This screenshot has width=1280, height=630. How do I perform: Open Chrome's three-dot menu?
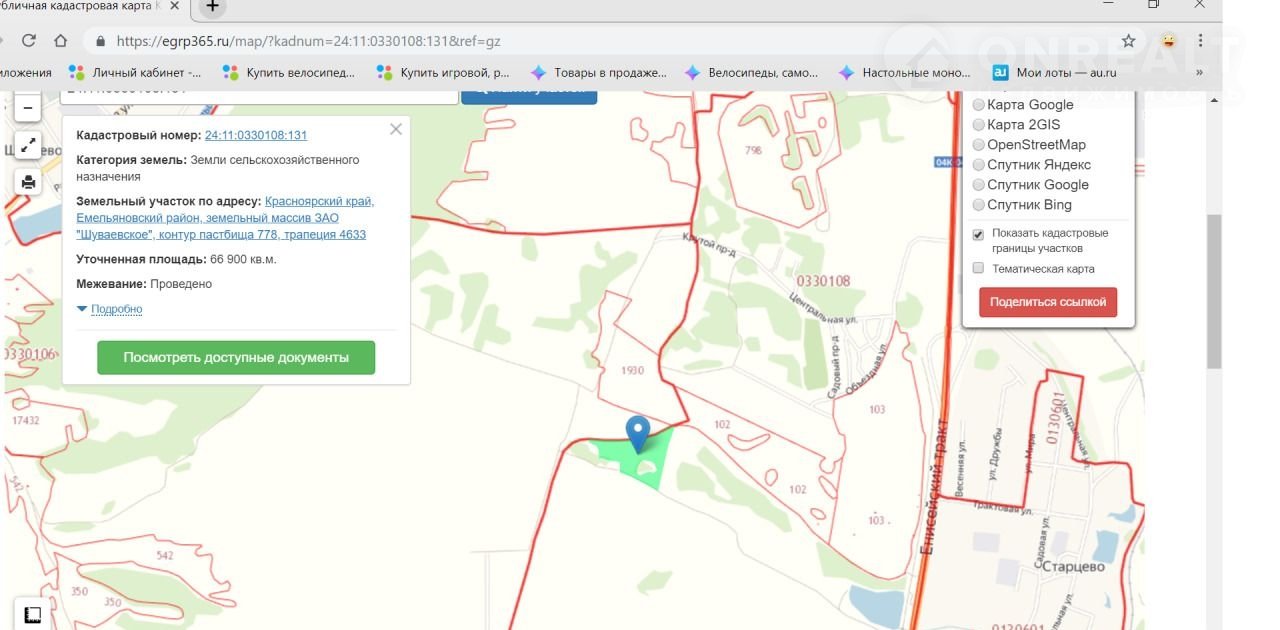click(1201, 41)
